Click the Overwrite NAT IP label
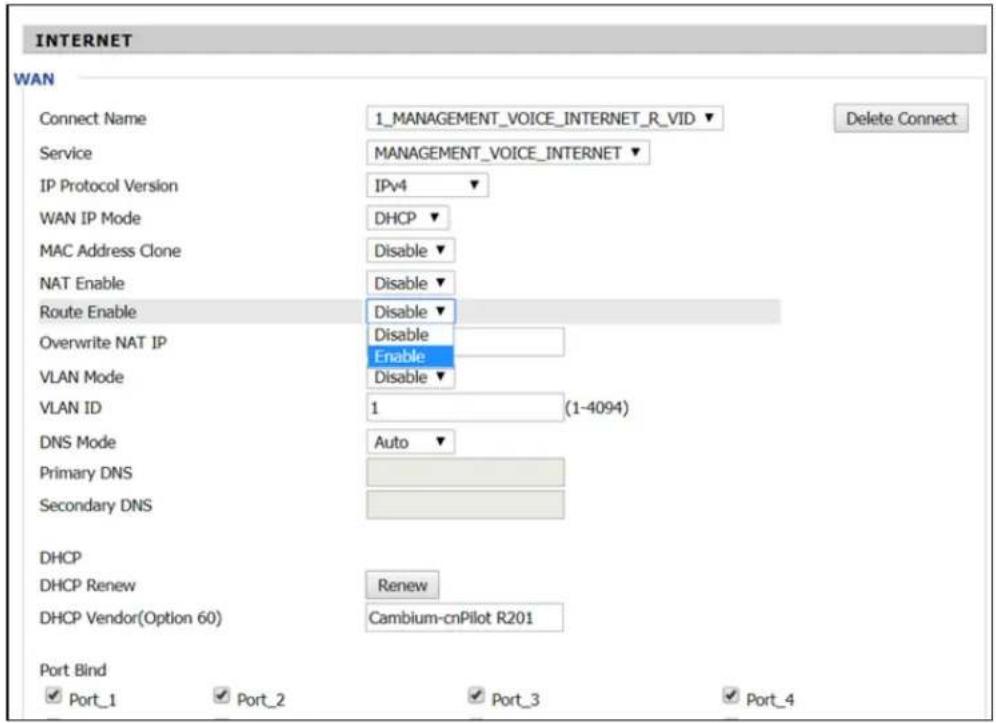 tap(103, 343)
